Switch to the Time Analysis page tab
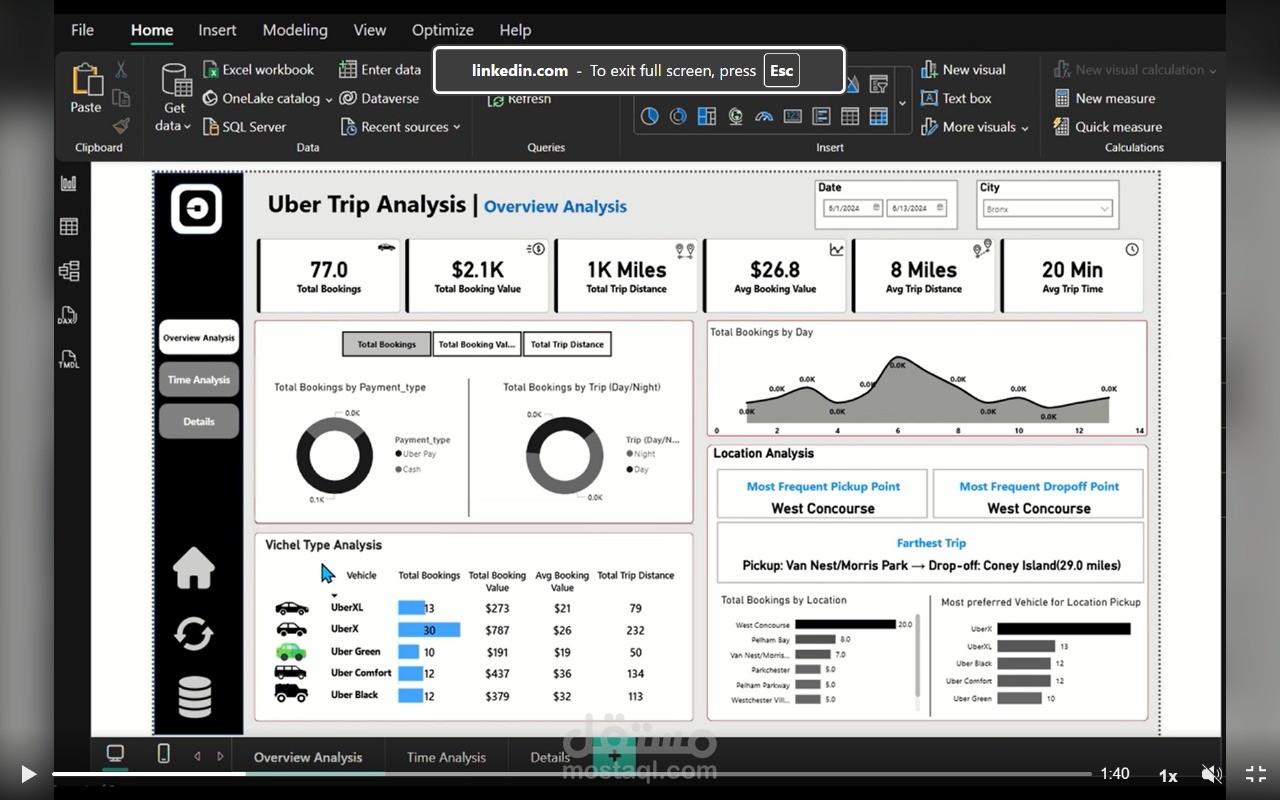Viewport: 1280px width, 800px height. coord(446,757)
